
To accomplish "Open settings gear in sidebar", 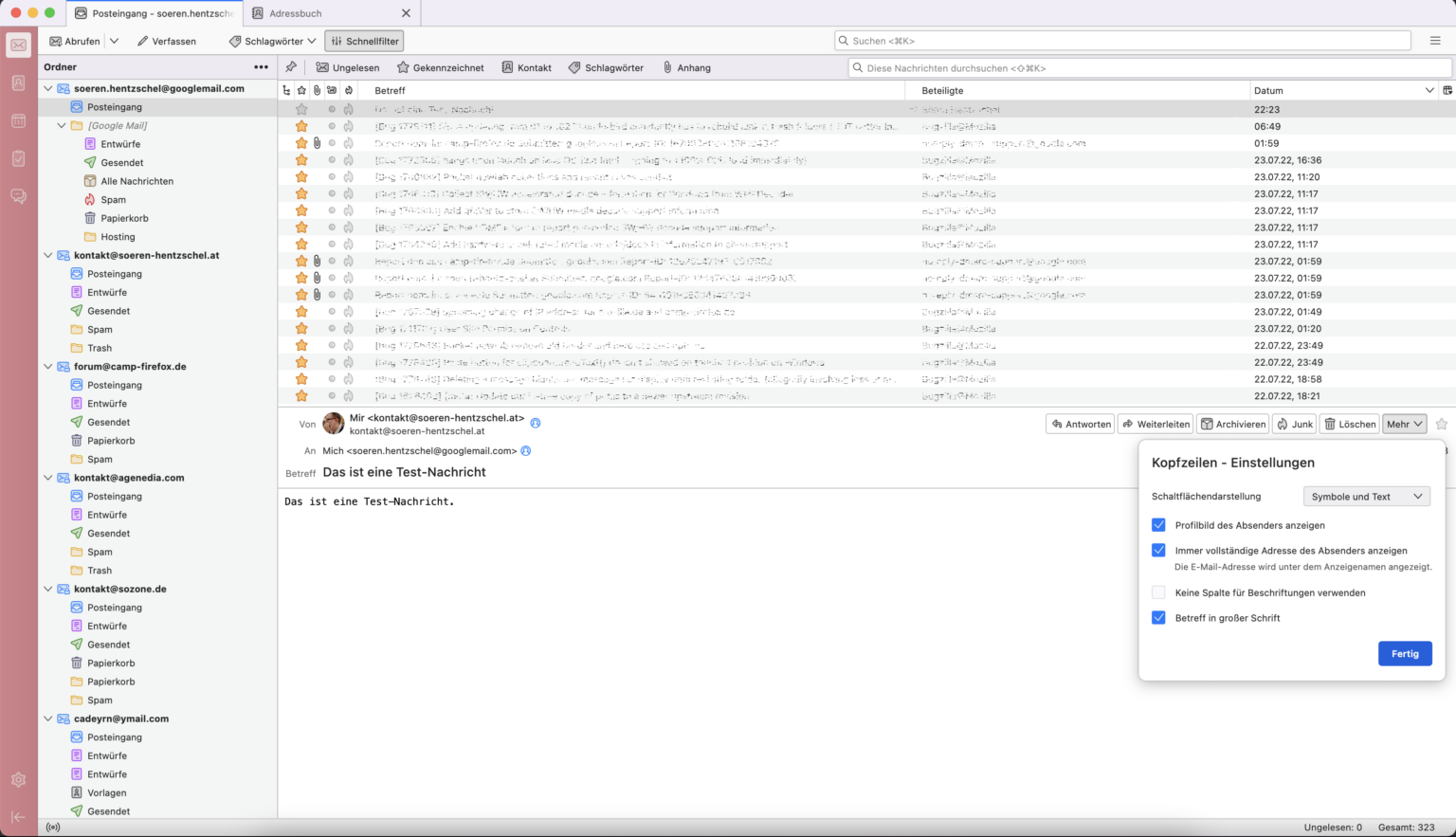I will (x=18, y=779).
